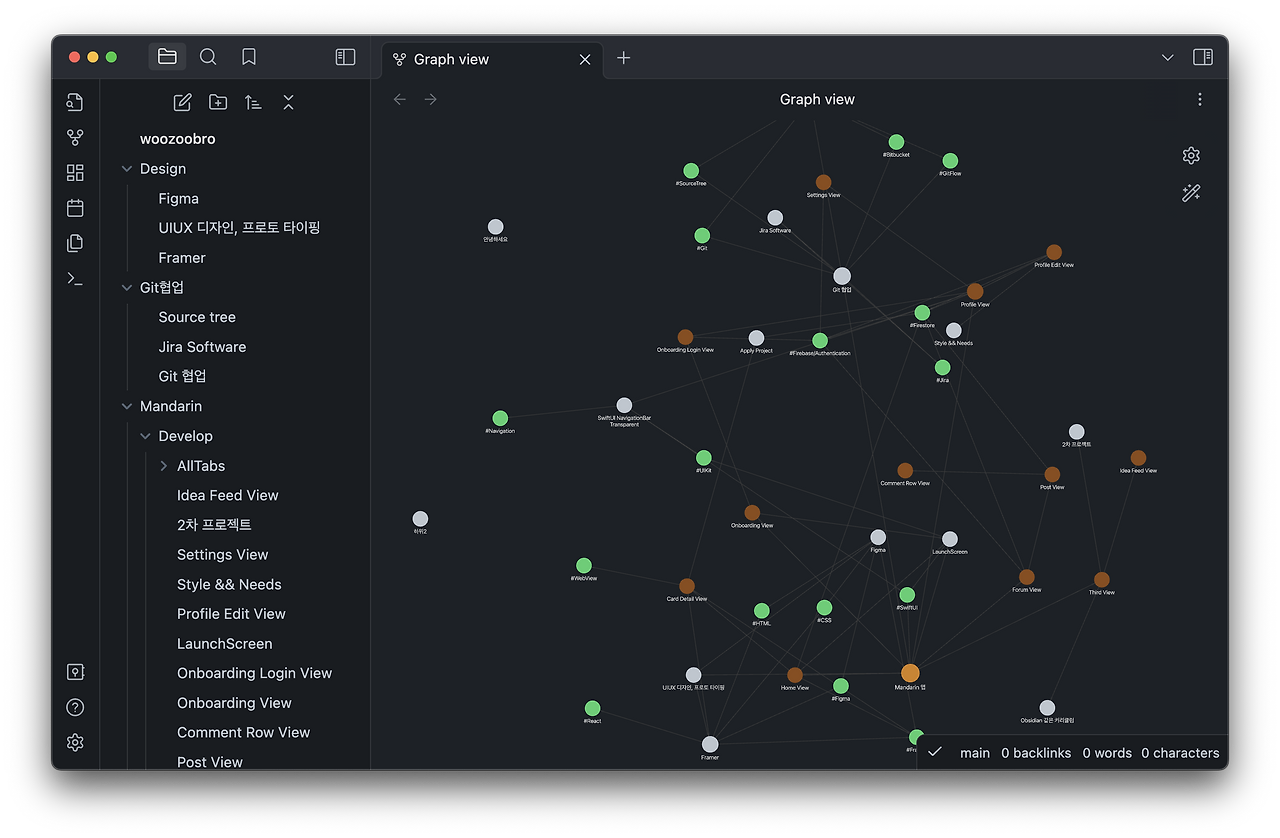Screen dimensions: 1280x838
Task: Open the file explorer folder icon tab
Action: 167,57
